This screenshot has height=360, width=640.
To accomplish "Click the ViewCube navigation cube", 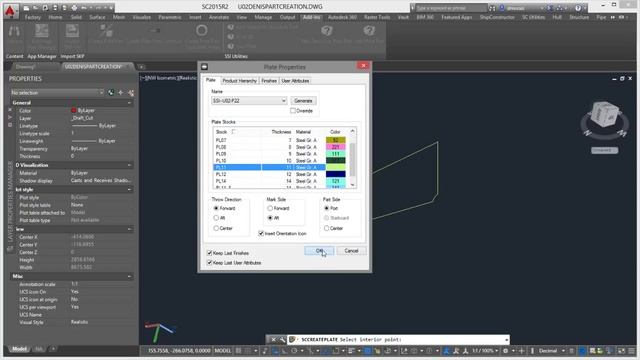I will click(x=604, y=115).
